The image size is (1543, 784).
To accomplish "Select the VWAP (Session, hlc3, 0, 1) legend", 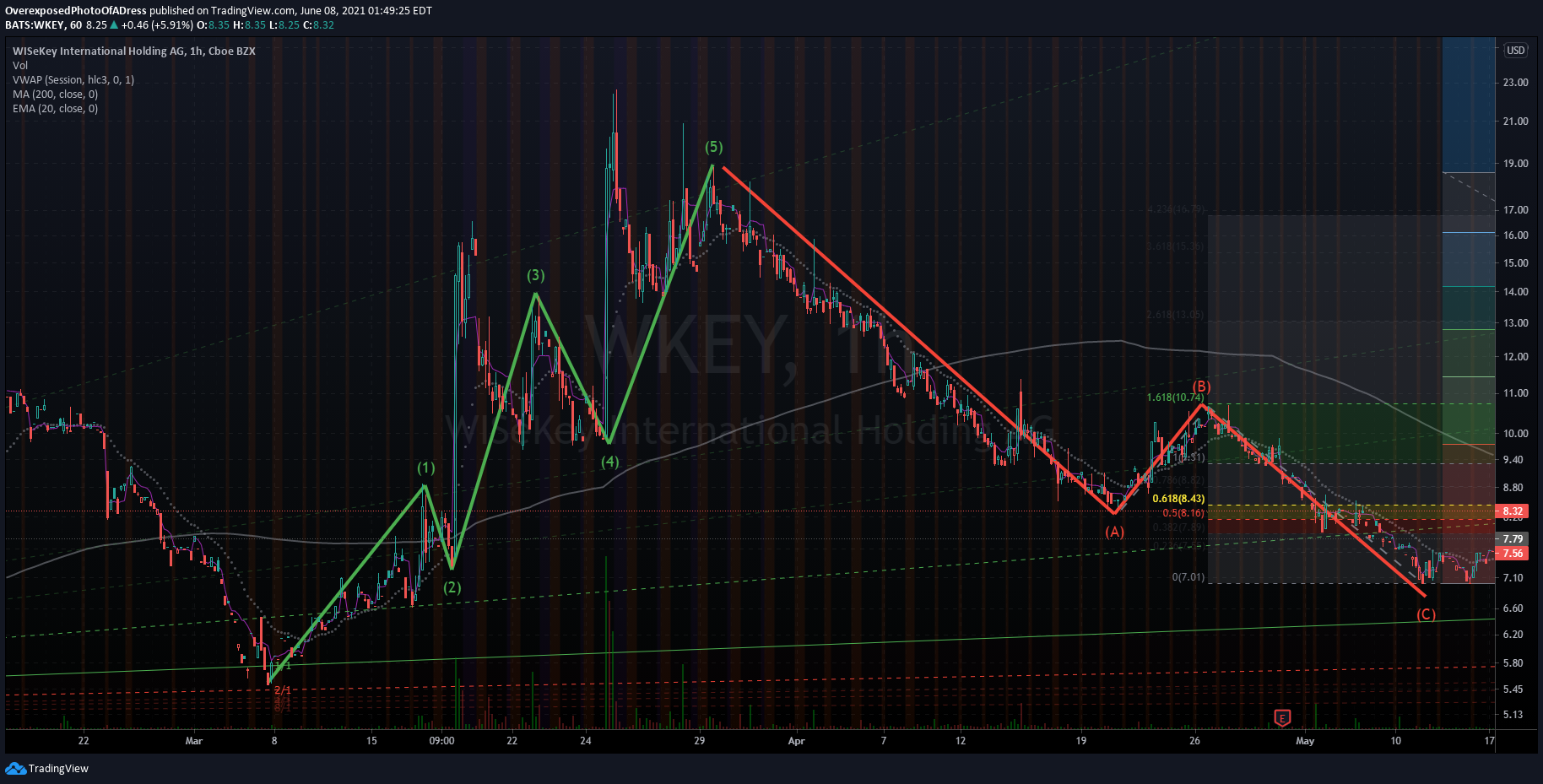I will click(73, 80).
